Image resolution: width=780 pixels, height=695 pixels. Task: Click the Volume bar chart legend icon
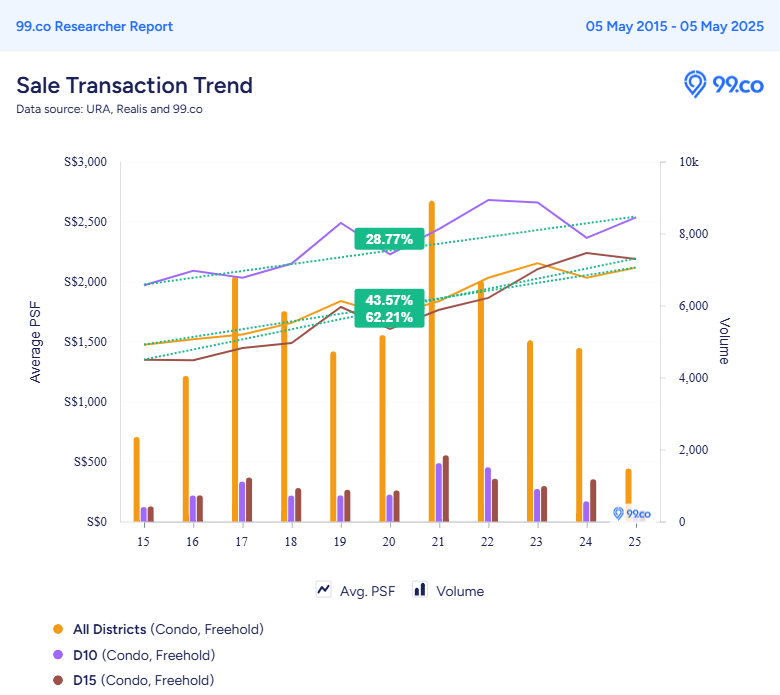(420, 590)
